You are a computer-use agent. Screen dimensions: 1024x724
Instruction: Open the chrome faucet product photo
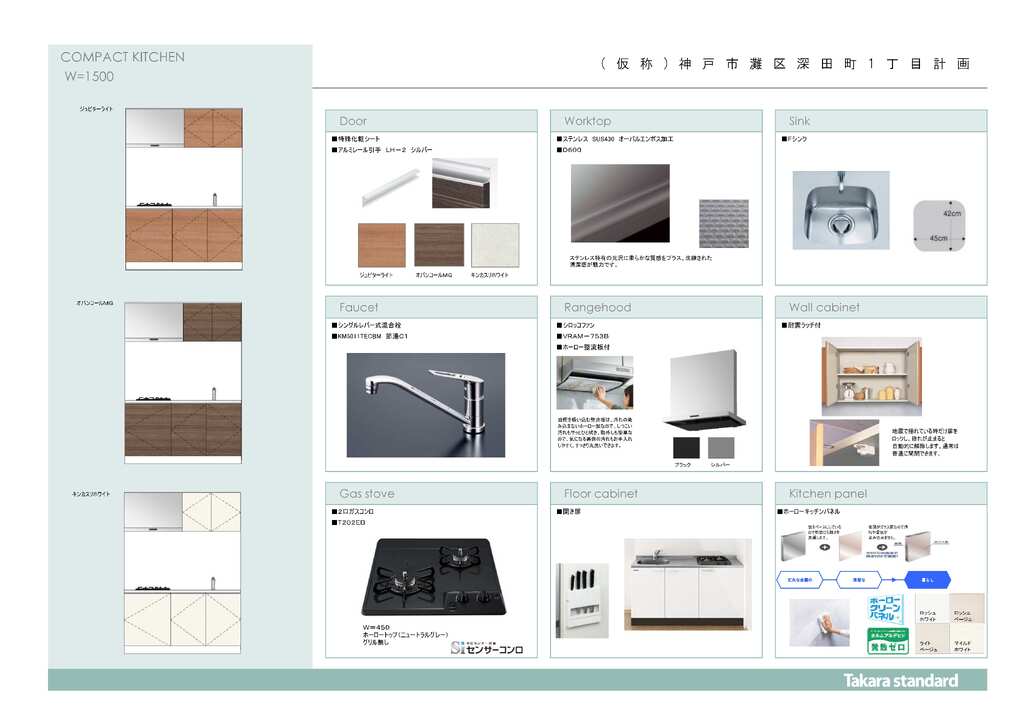(x=425, y=404)
